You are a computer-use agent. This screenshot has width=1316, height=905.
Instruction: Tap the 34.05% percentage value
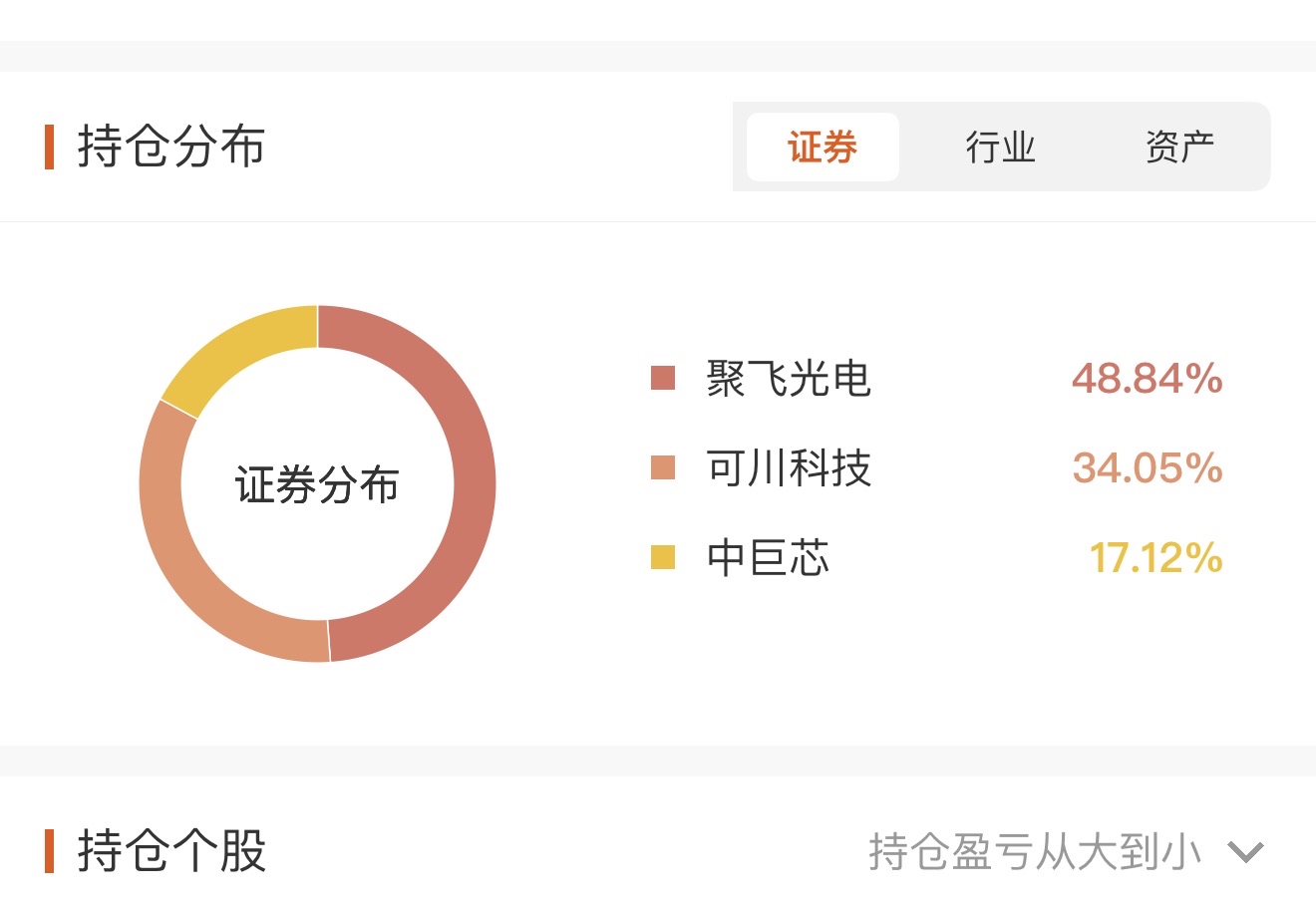[x=1147, y=467]
